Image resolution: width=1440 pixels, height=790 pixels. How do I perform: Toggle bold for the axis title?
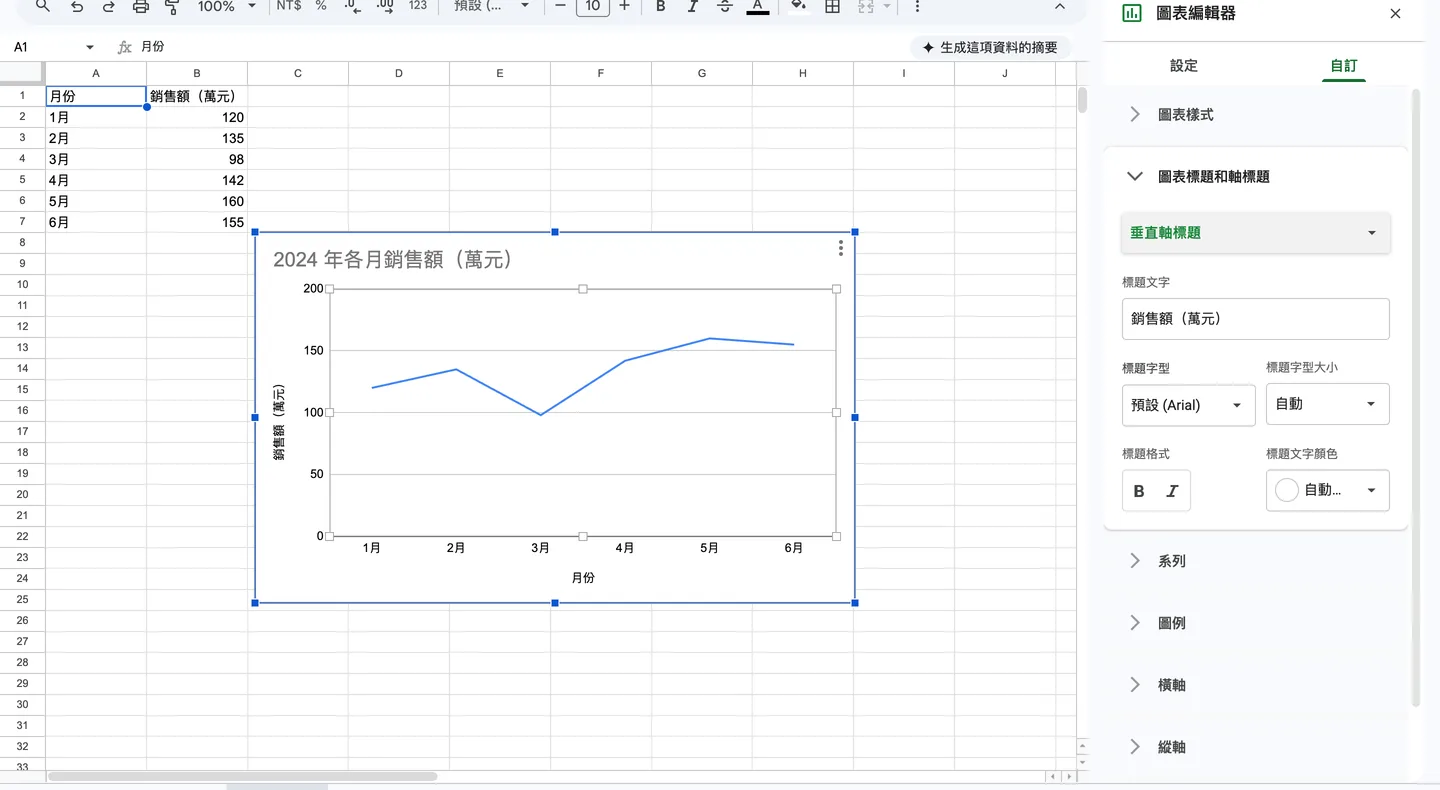pyautogui.click(x=1139, y=491)
